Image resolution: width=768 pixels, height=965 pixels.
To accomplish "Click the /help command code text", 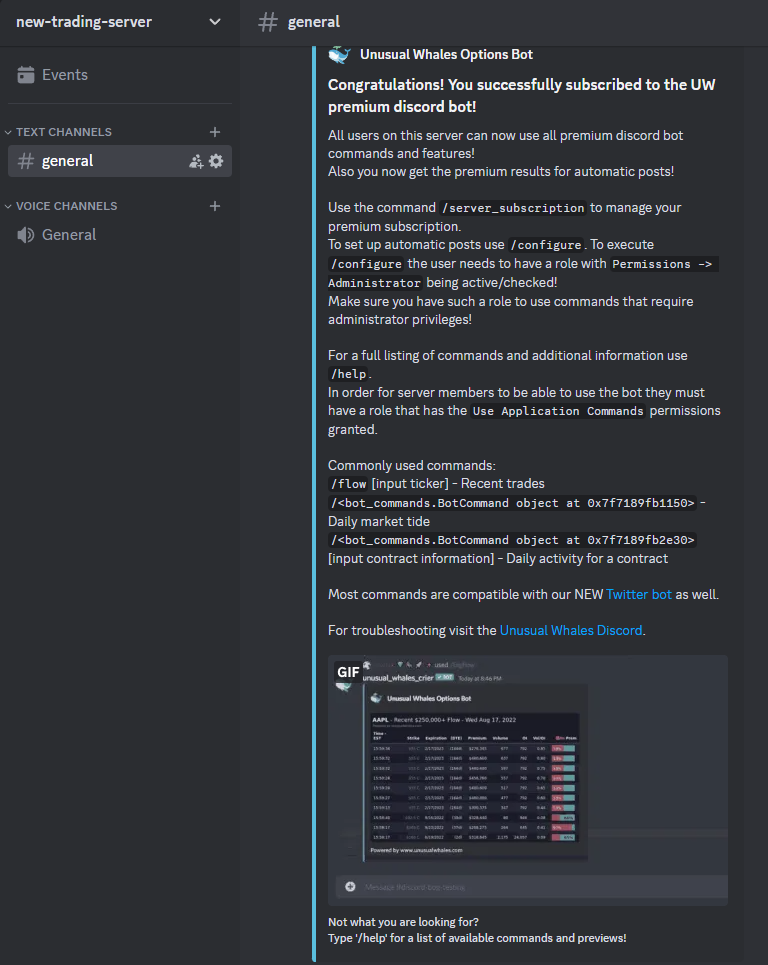I will [x=349, y=374].
